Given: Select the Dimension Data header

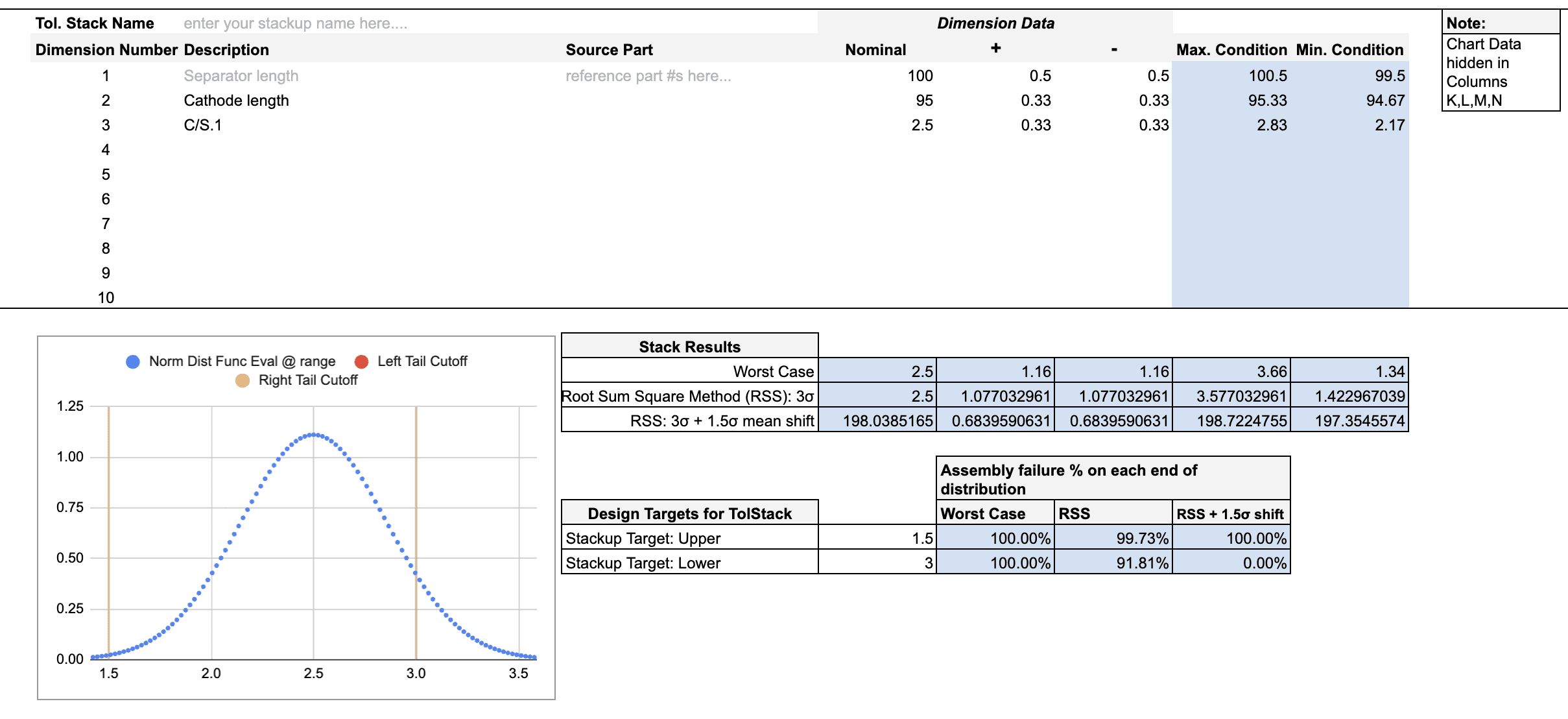Looking at the screenshot, I should (995, 23).
